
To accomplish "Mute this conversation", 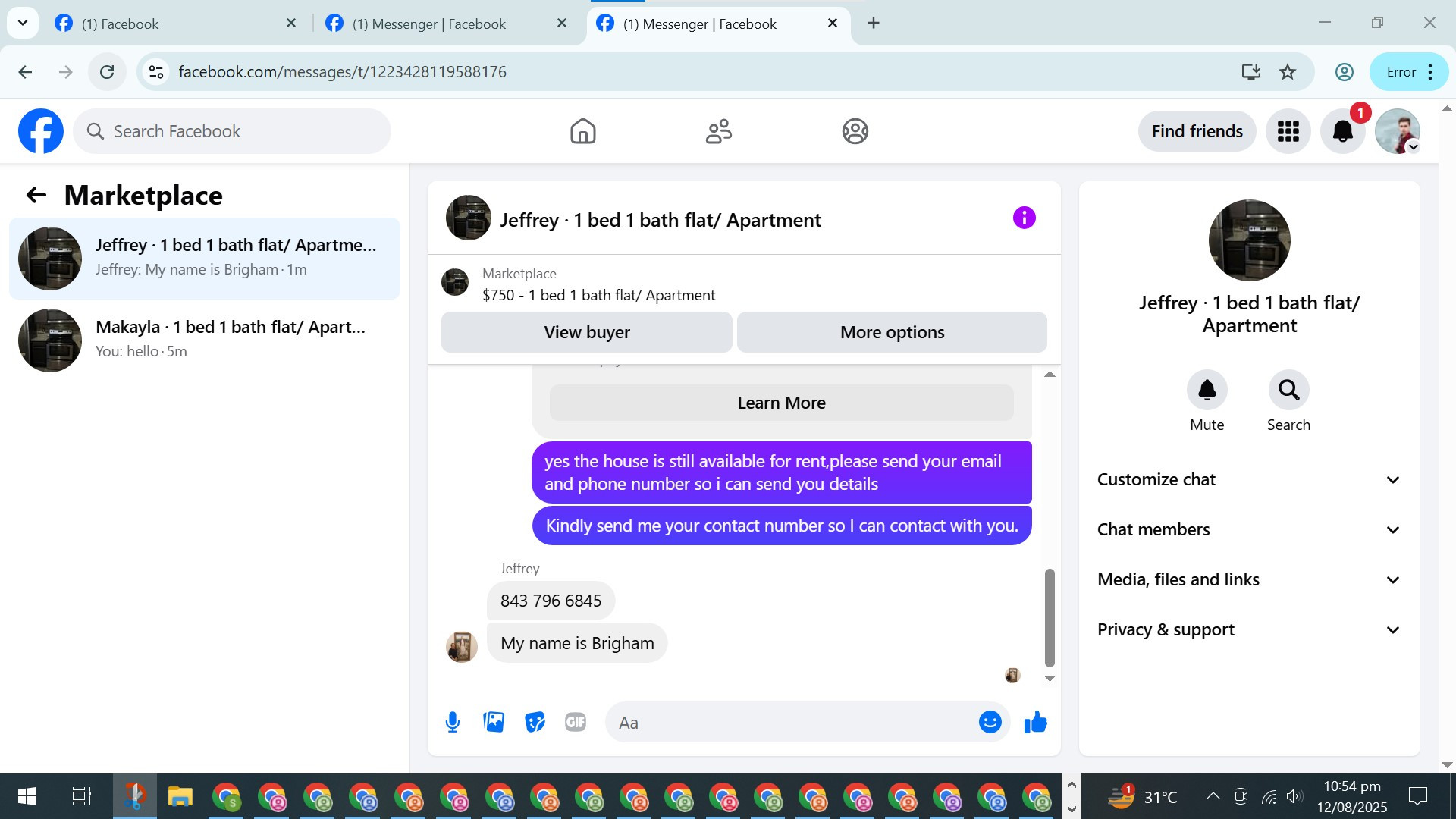I will point(1207,390).
